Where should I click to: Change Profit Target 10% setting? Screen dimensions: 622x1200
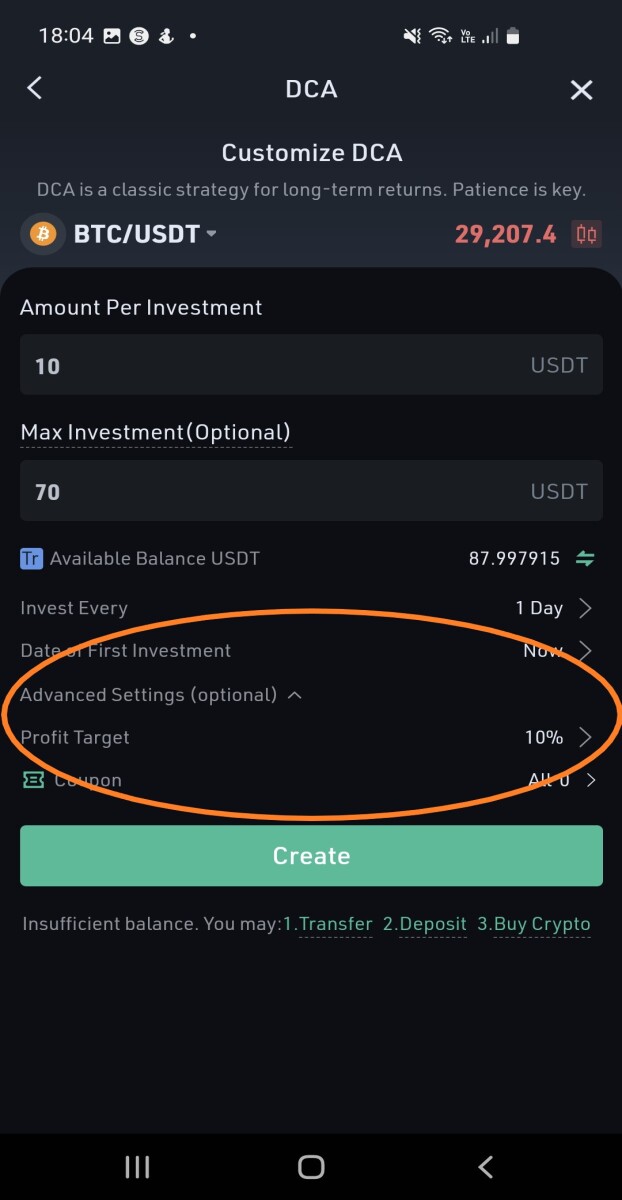click(x=311, y=738)
